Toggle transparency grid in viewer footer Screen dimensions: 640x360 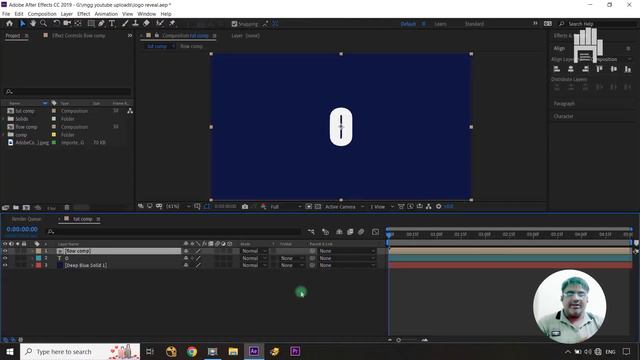[x=318, y=207]
